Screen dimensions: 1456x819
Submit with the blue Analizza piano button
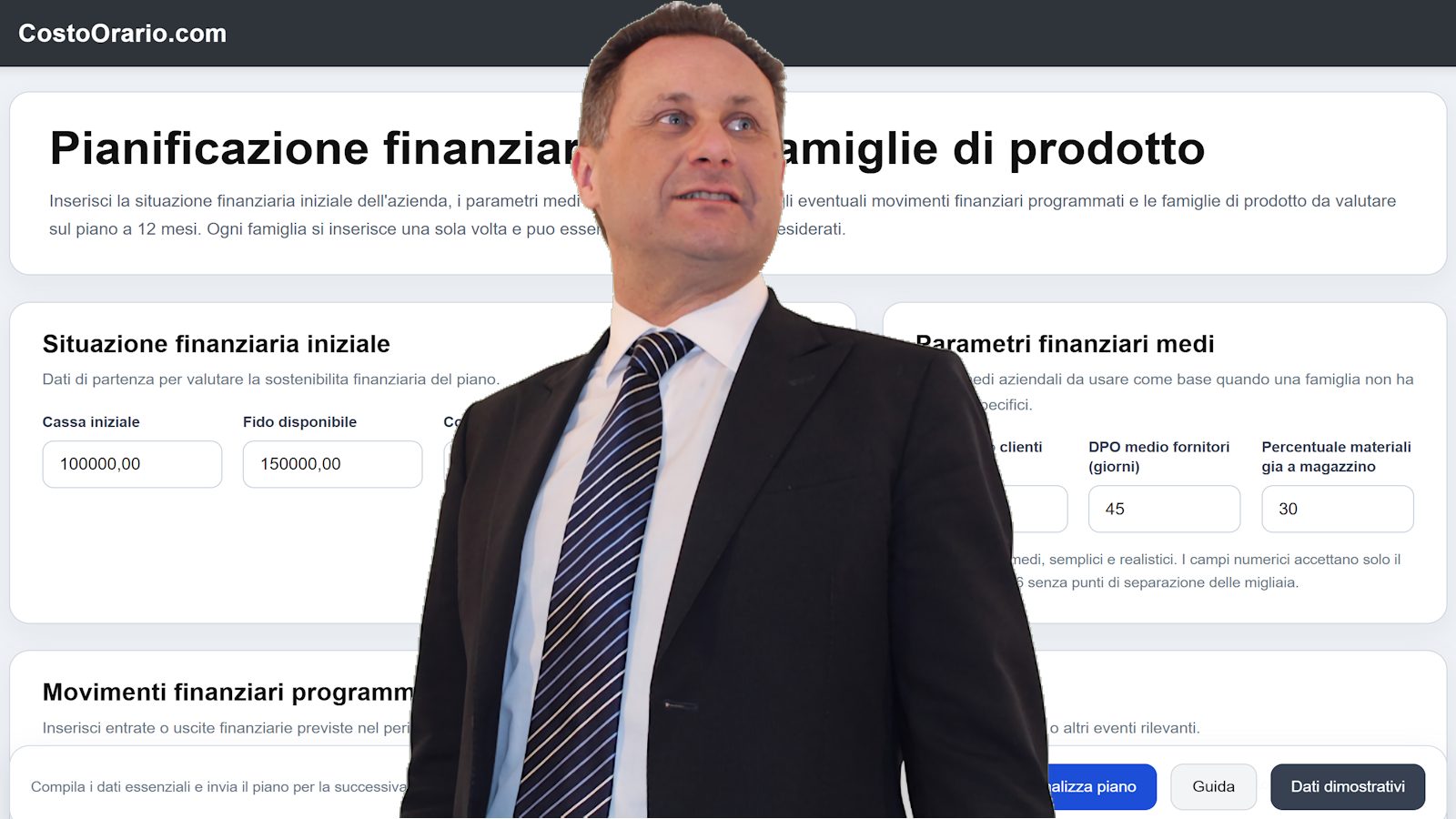coord(1099,786)
